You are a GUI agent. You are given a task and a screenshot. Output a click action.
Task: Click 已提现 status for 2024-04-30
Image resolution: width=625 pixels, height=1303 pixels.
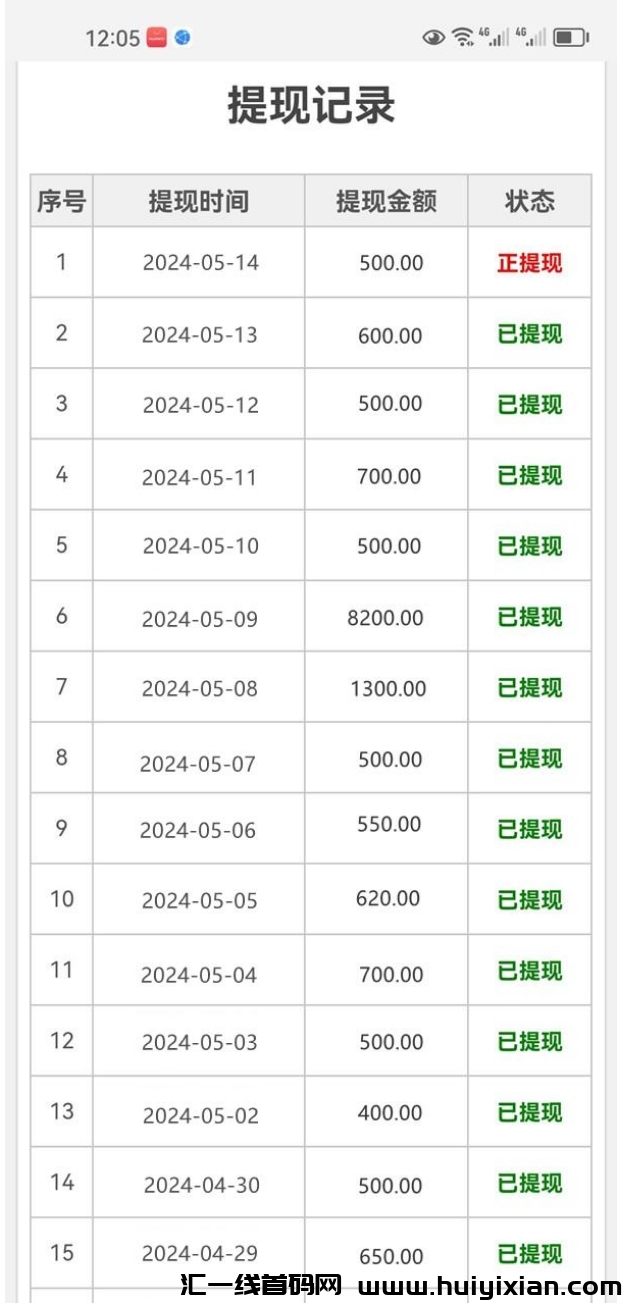[529, 1184]
